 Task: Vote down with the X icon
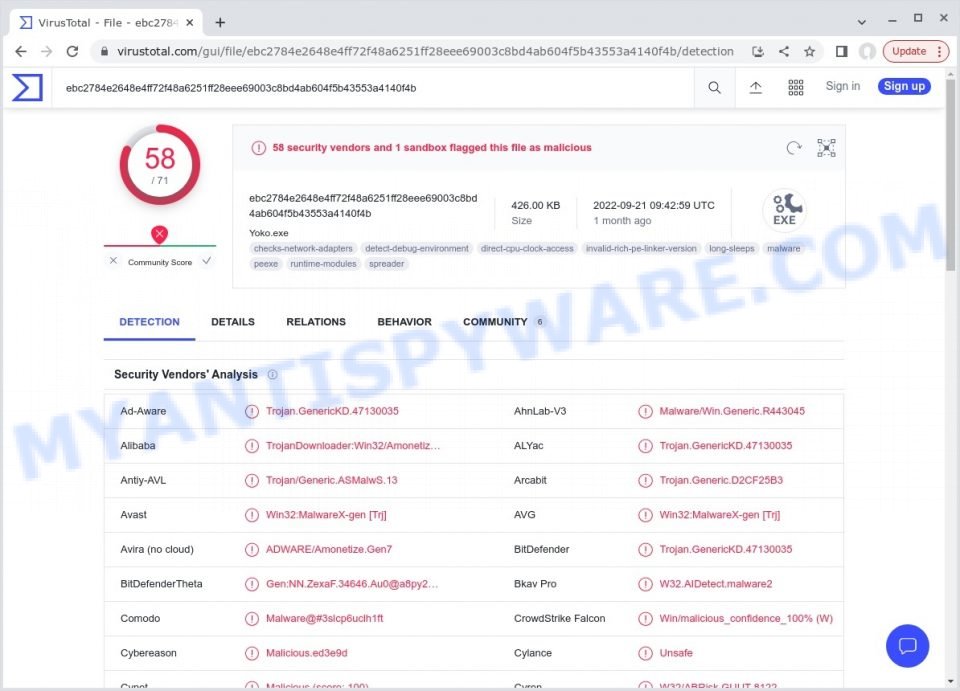[113, 261]
